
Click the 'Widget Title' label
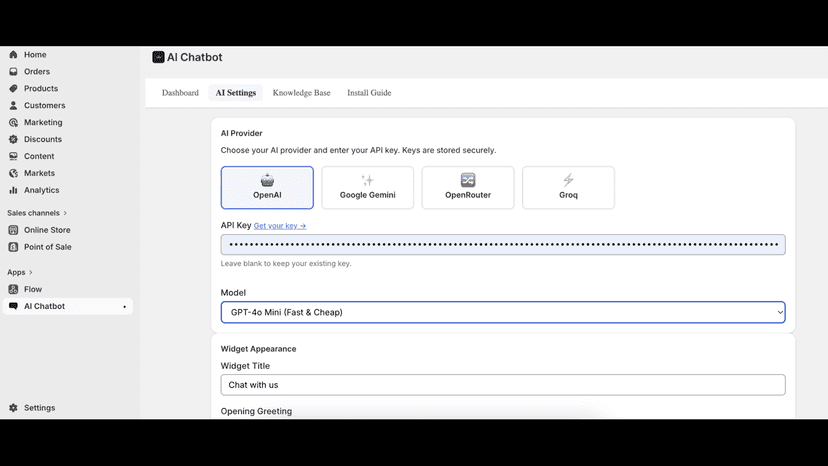click(x=245, y=366)
